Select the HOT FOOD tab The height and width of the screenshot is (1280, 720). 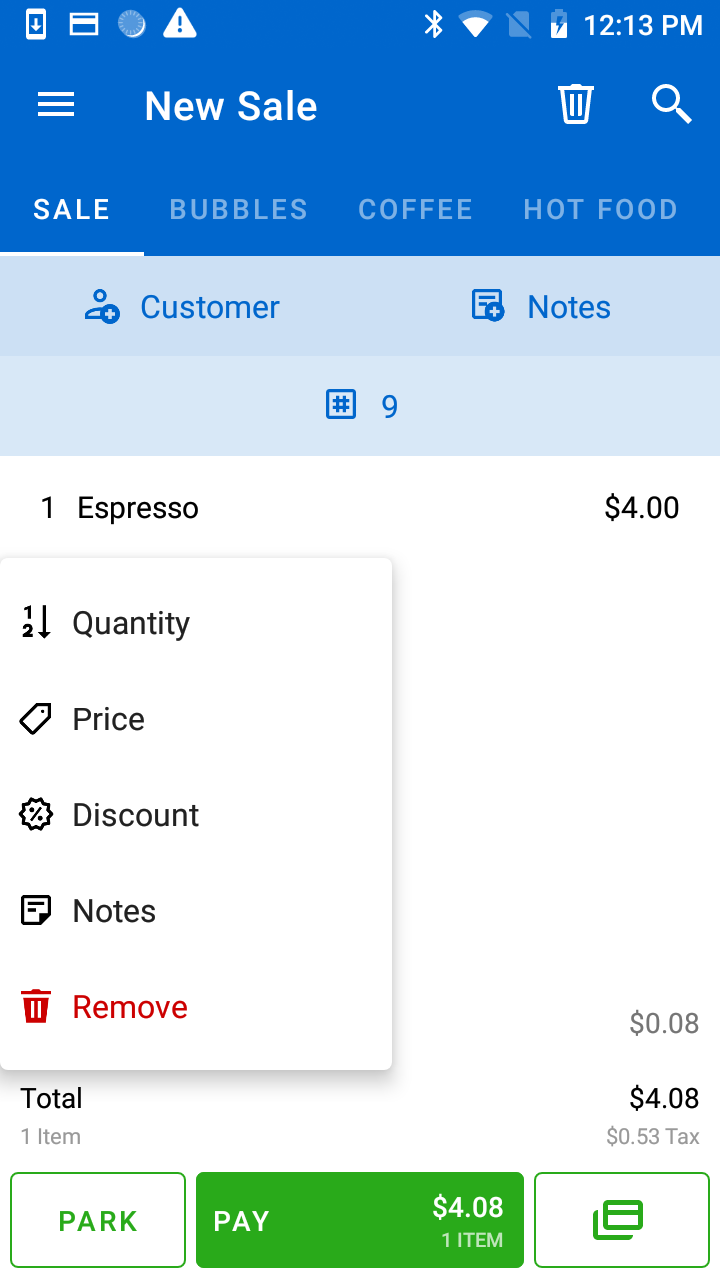click(x=600, y=209)
